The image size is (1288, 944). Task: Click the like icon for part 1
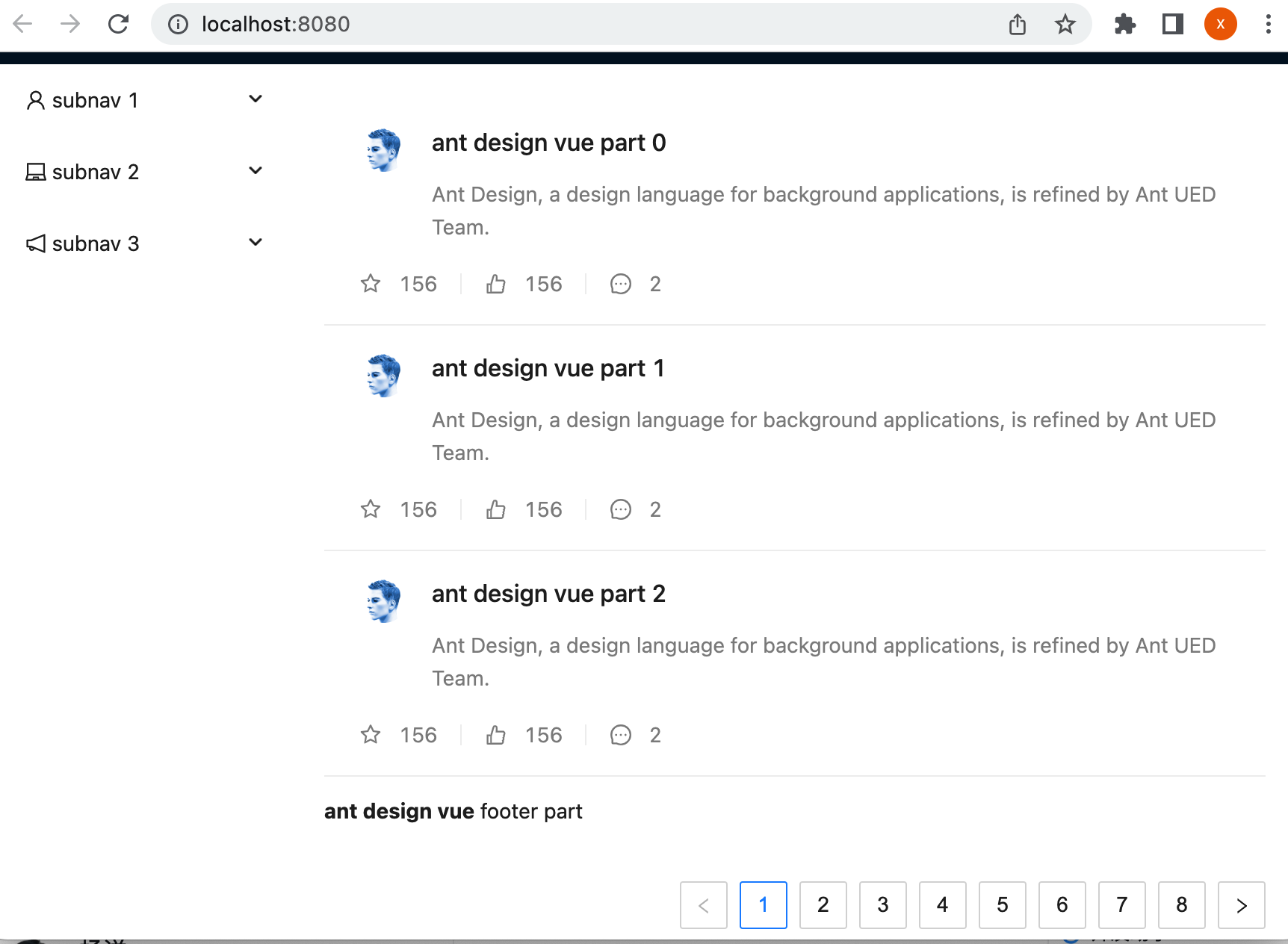pyautogui.click(x=496, y=509)
